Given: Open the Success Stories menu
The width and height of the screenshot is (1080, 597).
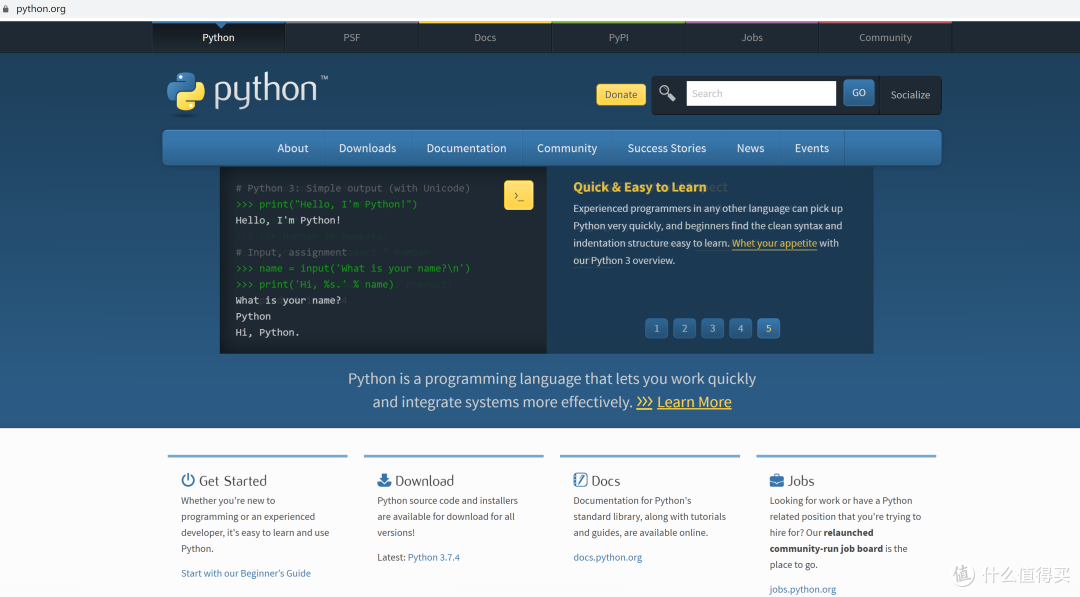Looking at the screenshot, I should click(x=667, y=148).
